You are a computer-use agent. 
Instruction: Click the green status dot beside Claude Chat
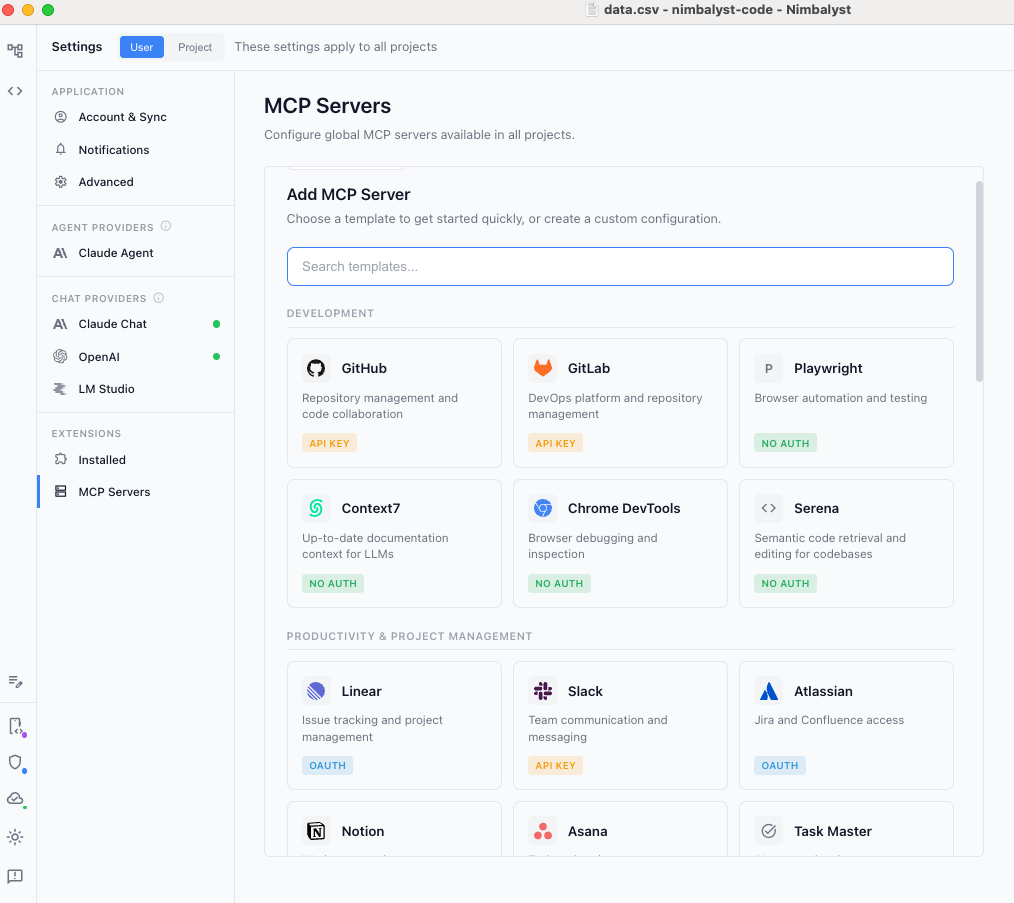click(217, 323)
